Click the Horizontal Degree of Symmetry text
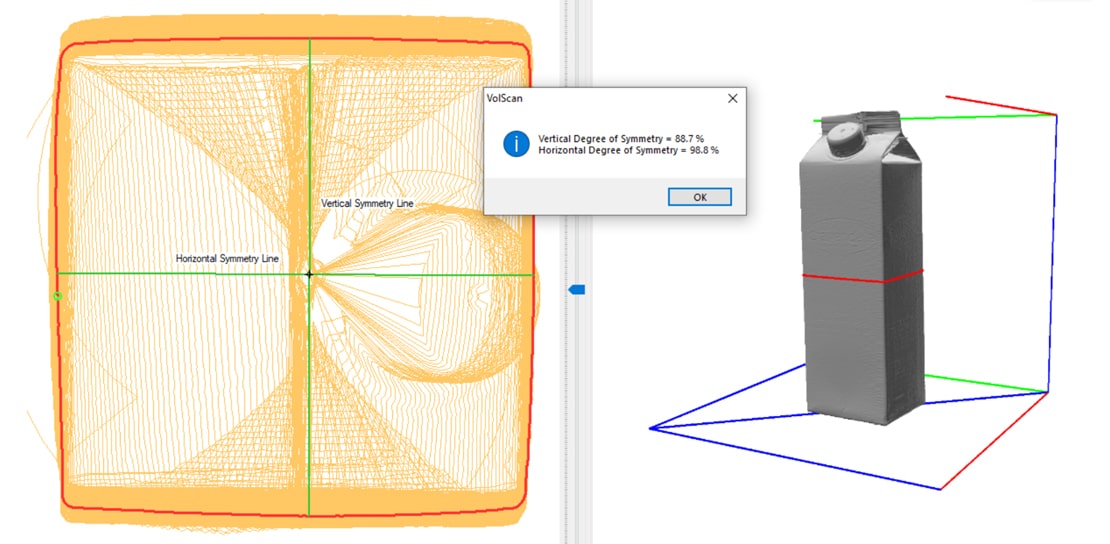The height and width of the screenshot is (544, 1110). [628, 150]
